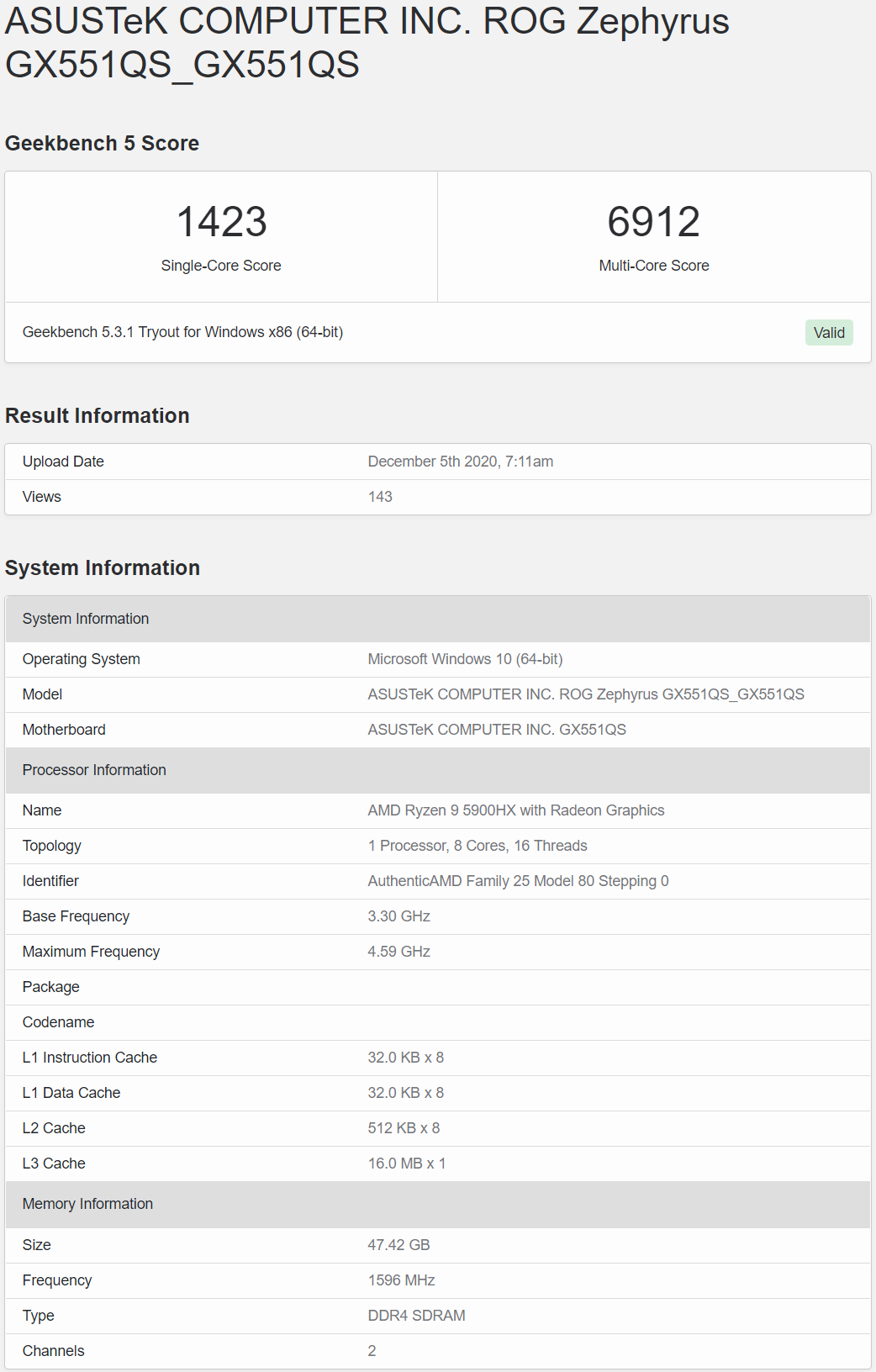Click the Motherboard value ASUSTeK GX551QS
Image resolution: width=876 pixels, height=1372 pixels.
(496, 730)
